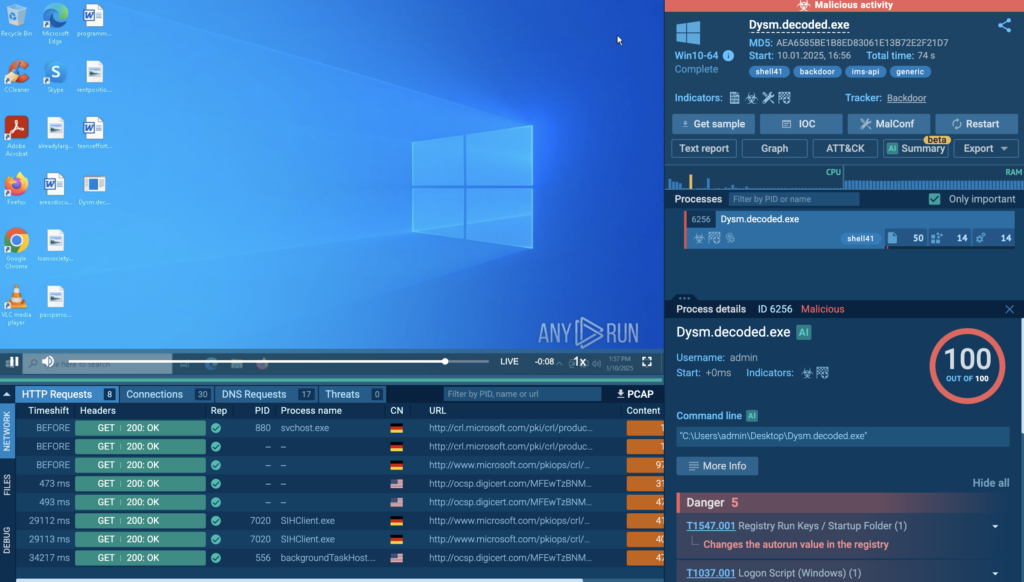Open the Backdoor tracker link
Image resolution: width=1024 pixels, height=582 pixels.
click(x=906, y=98)
